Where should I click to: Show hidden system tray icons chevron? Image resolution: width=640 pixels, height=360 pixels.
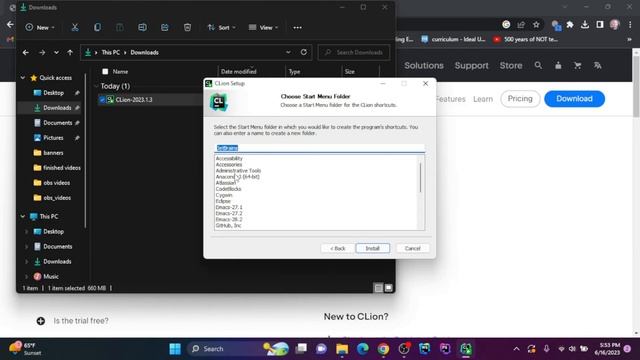point(516,349)
